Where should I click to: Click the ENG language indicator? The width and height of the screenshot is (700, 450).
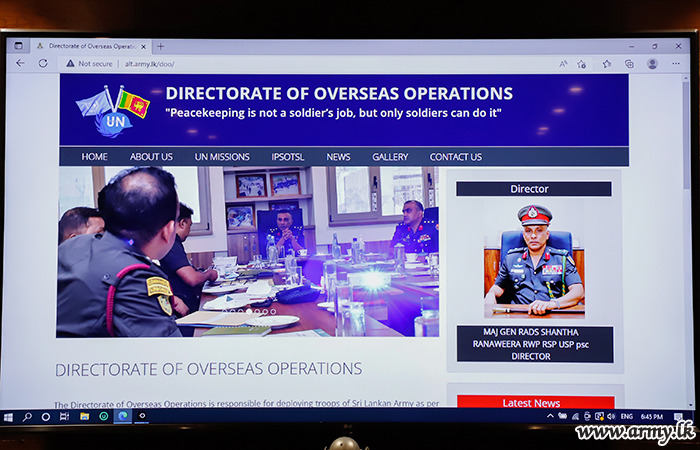[626, 417]
